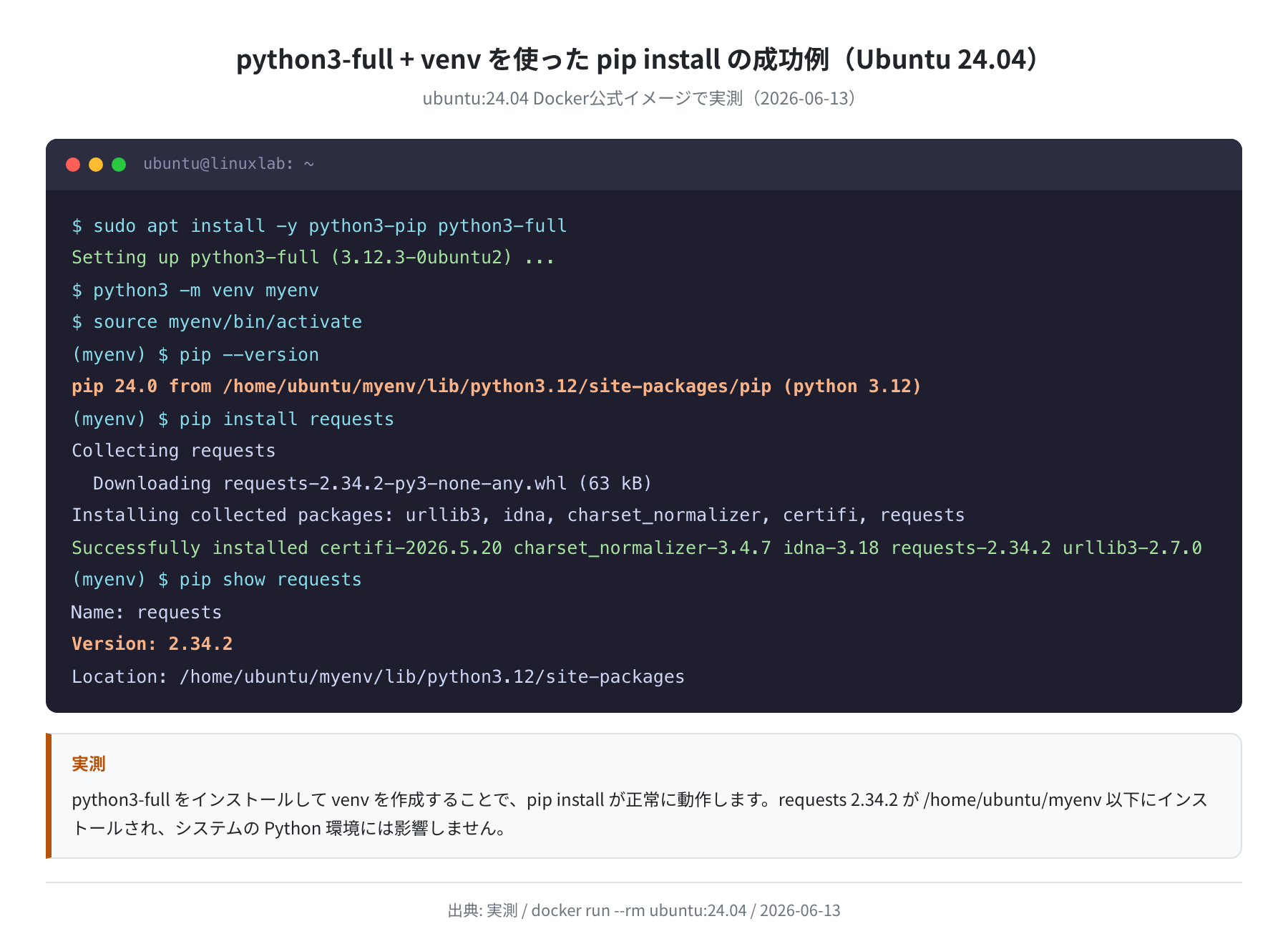Click the Installing collected packages line
This screenshot has height=949, width=1288.
(x=518, y=515)
